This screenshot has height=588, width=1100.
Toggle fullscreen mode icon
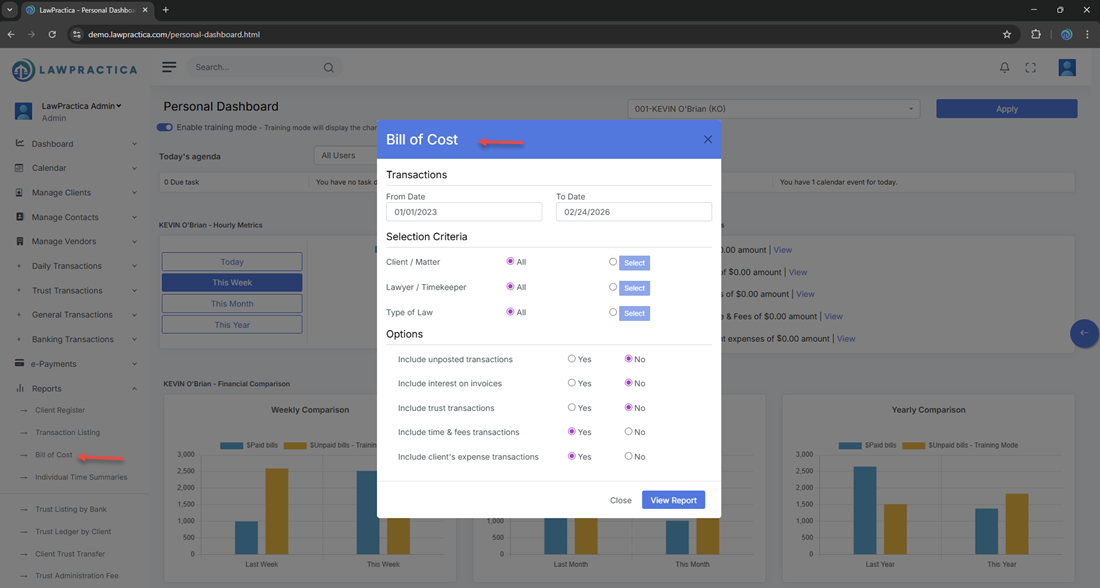(1030, 68)
